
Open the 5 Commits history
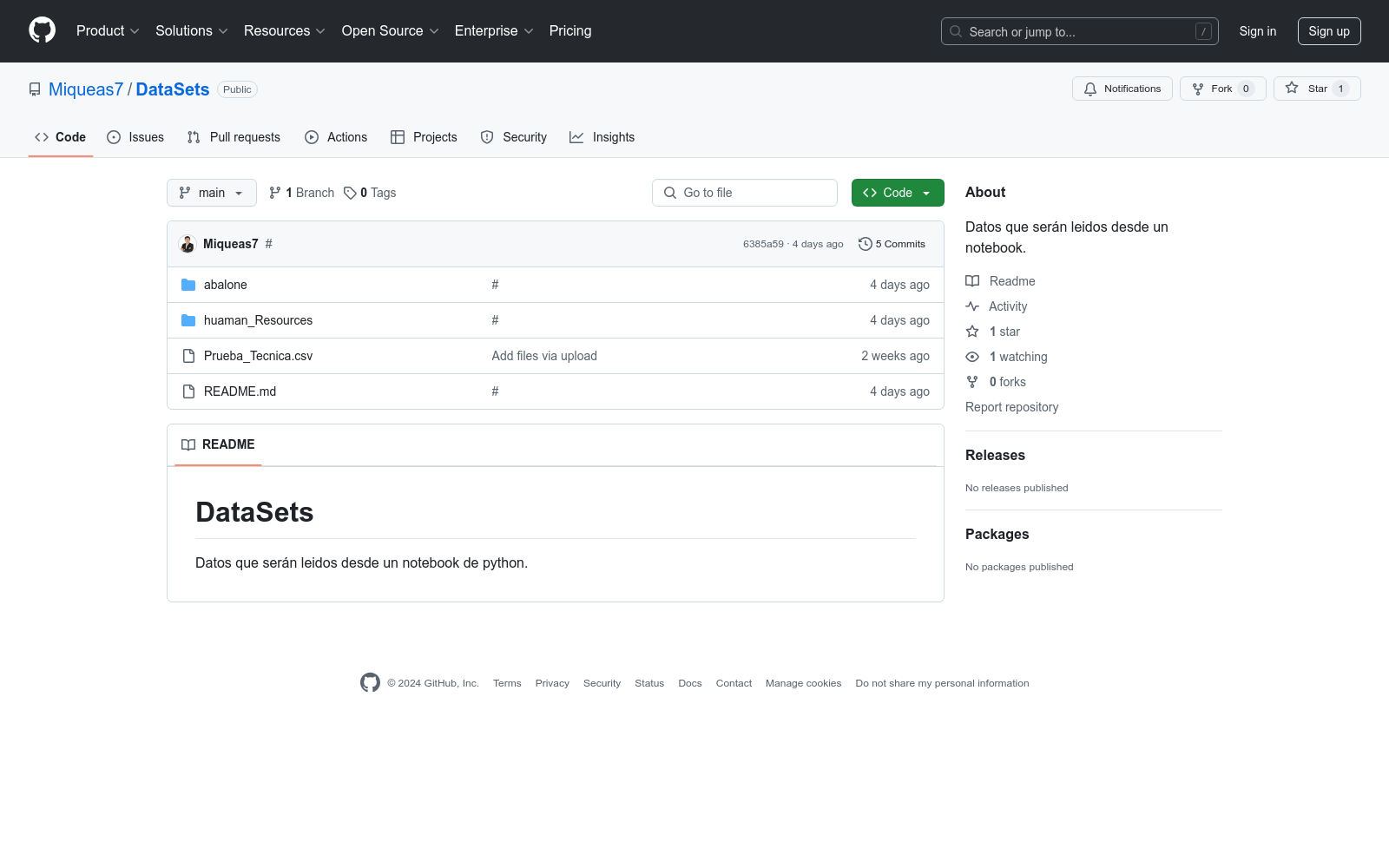tap(892, 244)
